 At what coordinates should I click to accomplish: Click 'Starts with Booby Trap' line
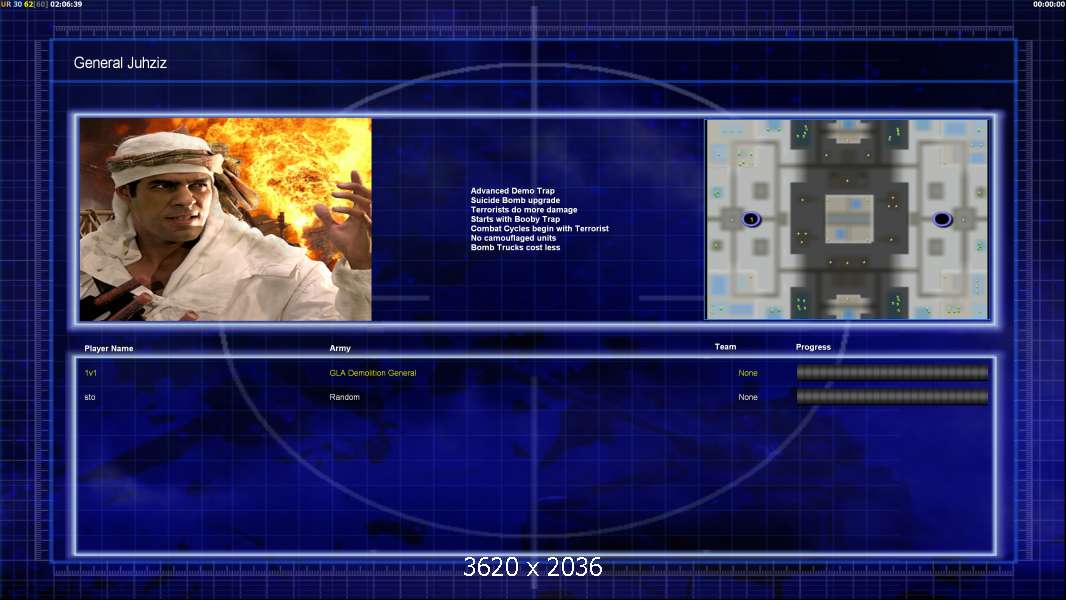pyautogui.click(x=515, y=219)
